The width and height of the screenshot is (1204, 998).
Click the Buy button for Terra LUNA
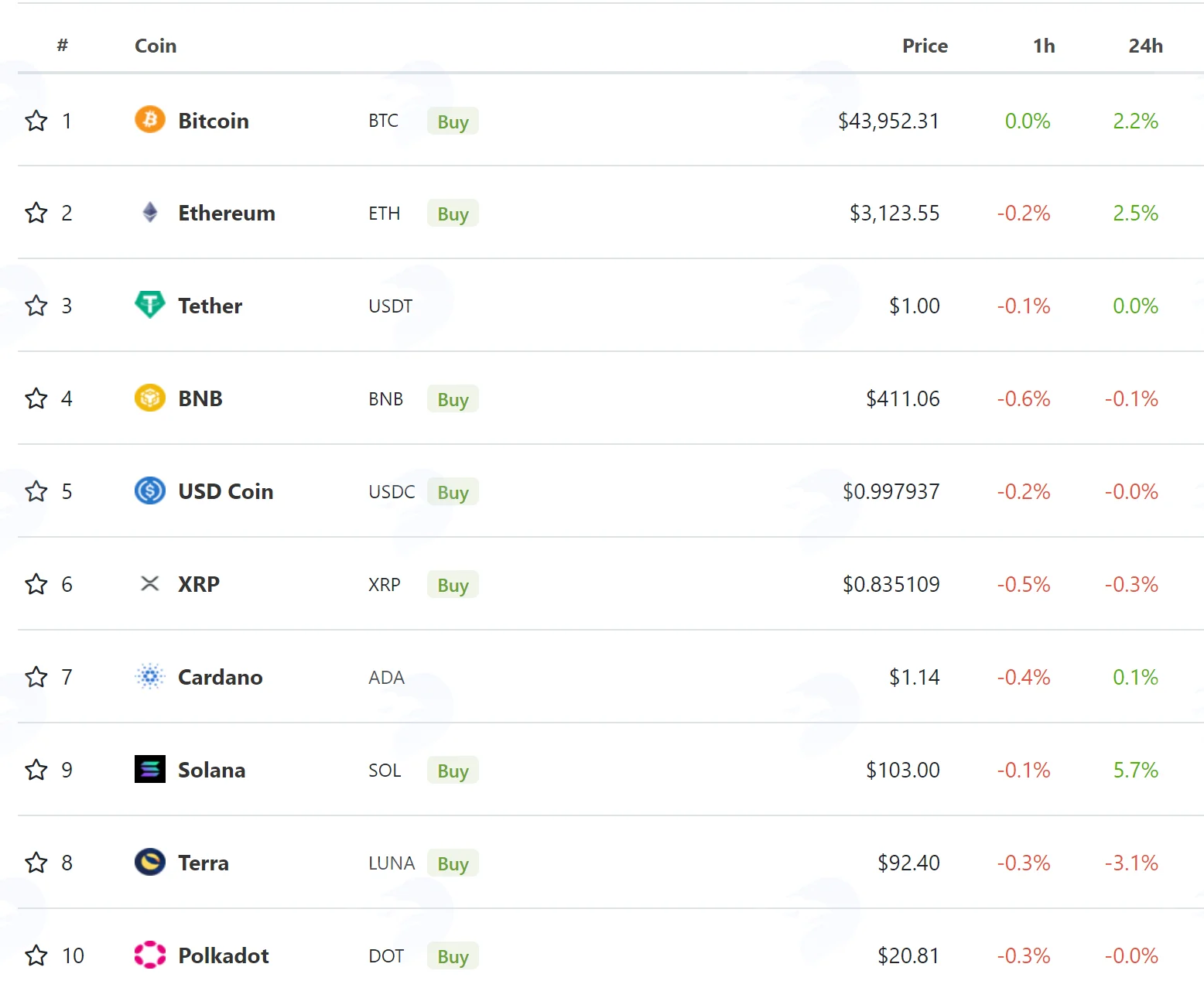tap(453, 863)
